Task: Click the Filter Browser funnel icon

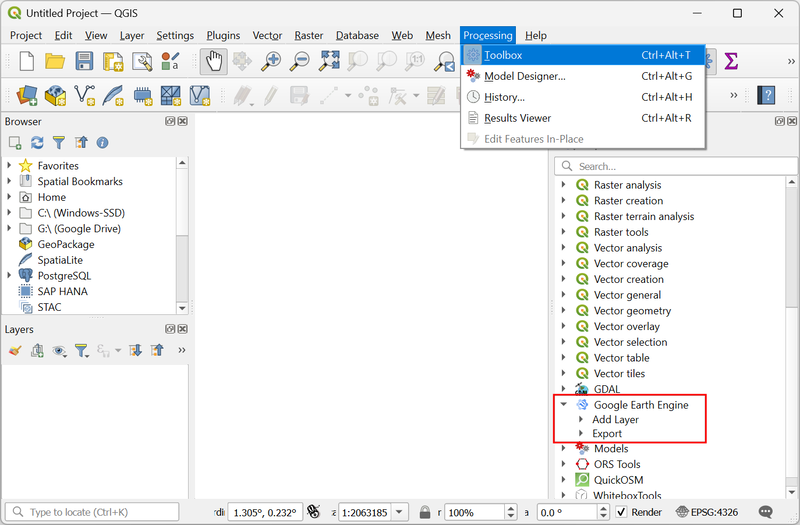Action: 59,143
